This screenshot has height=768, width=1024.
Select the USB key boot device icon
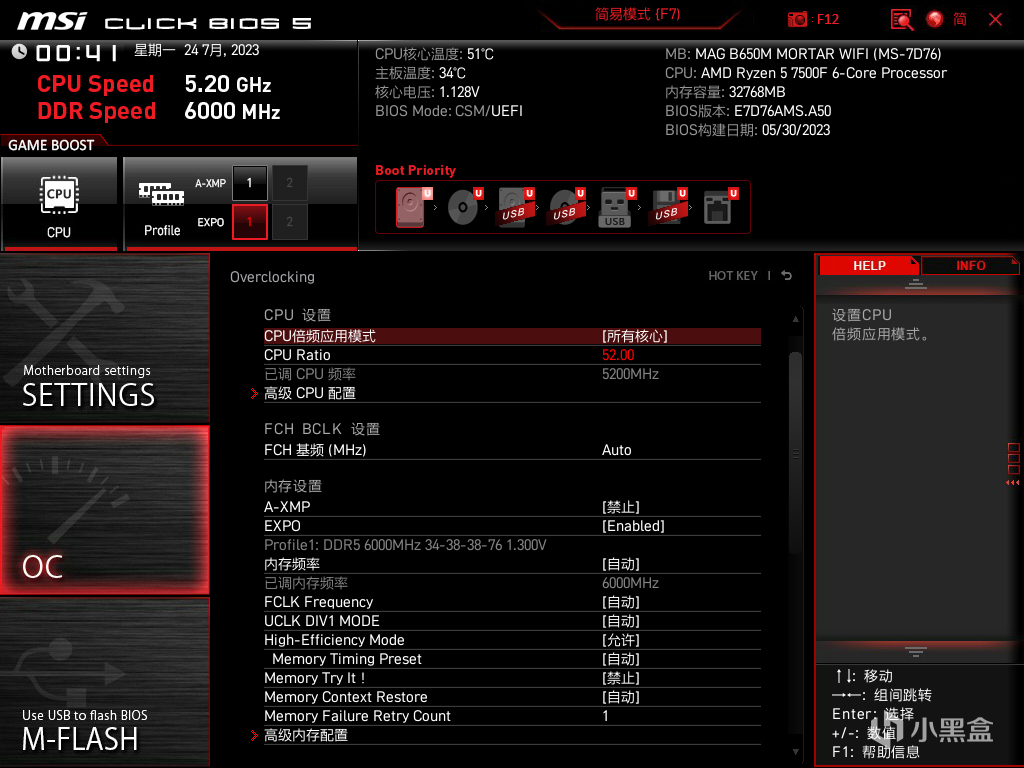click(x=616, y=207)
